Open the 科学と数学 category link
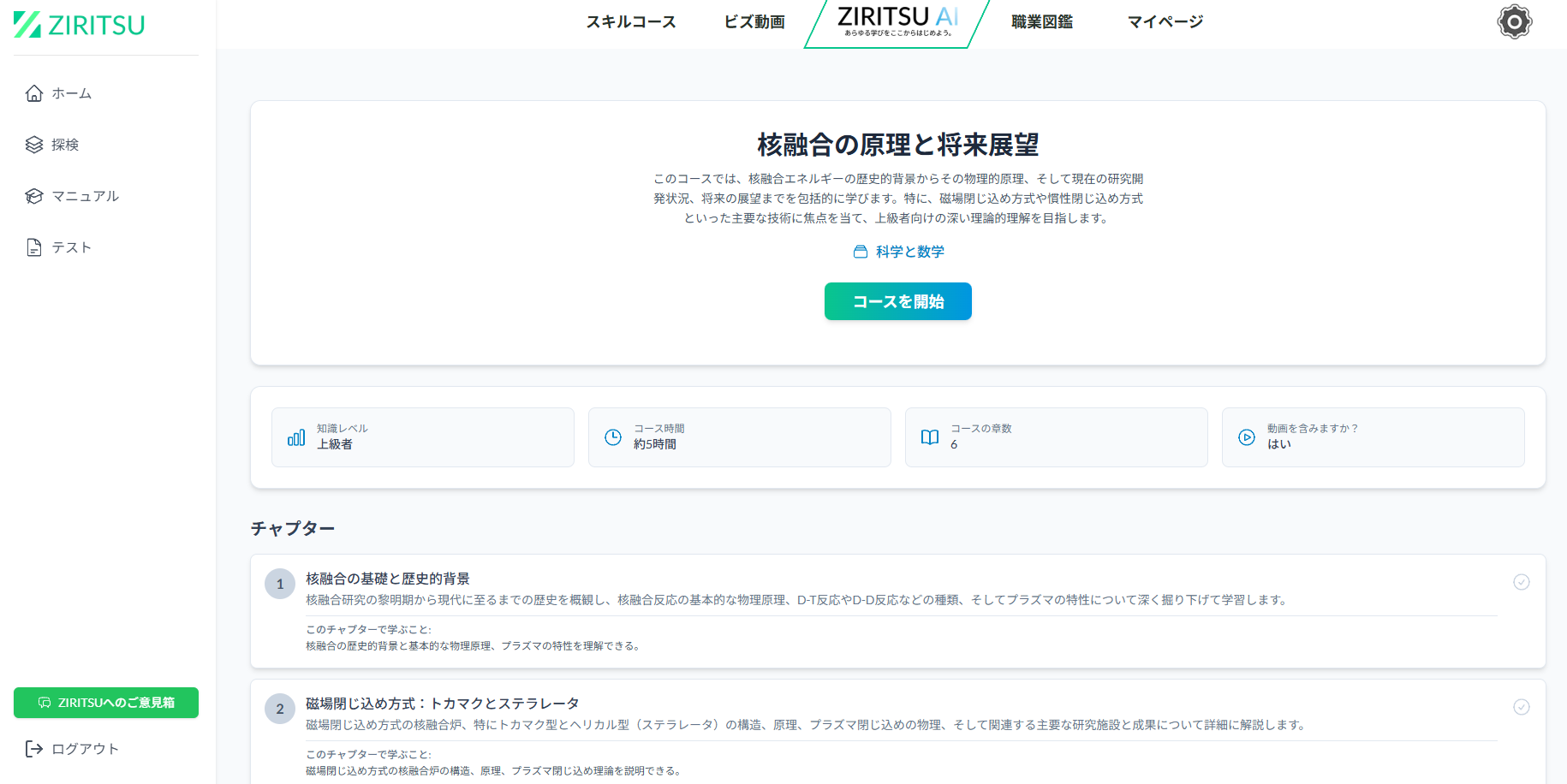Viewport: 1567px width, 784px height. [899, 252]
